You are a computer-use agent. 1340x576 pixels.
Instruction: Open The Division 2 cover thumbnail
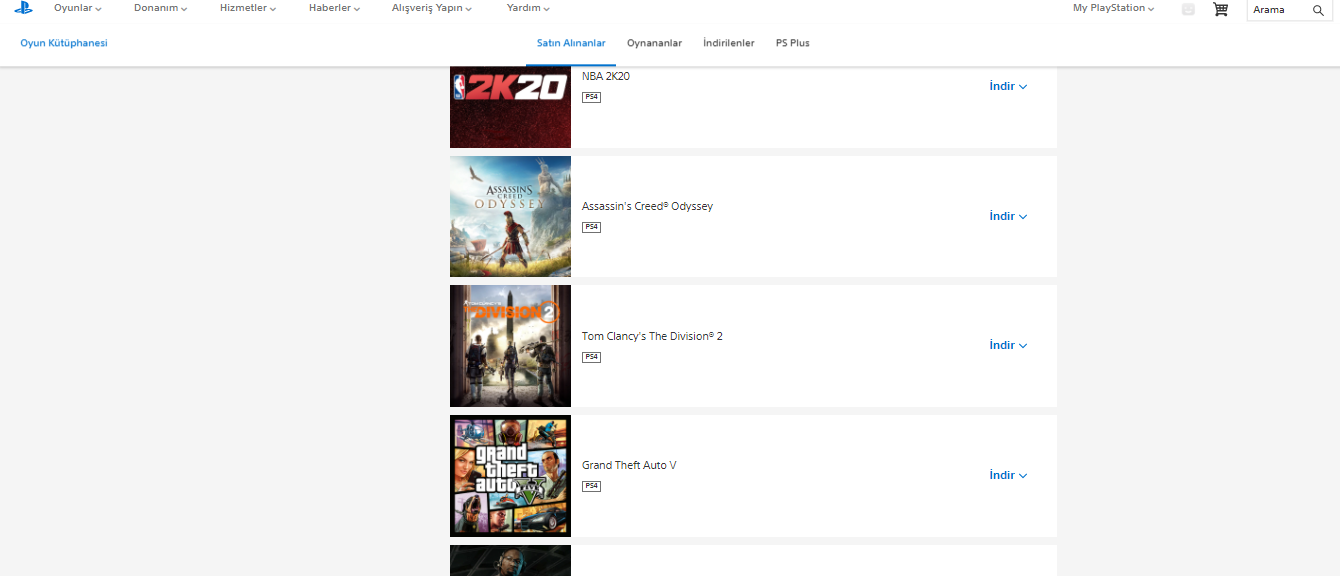click(x=510, y=346)
